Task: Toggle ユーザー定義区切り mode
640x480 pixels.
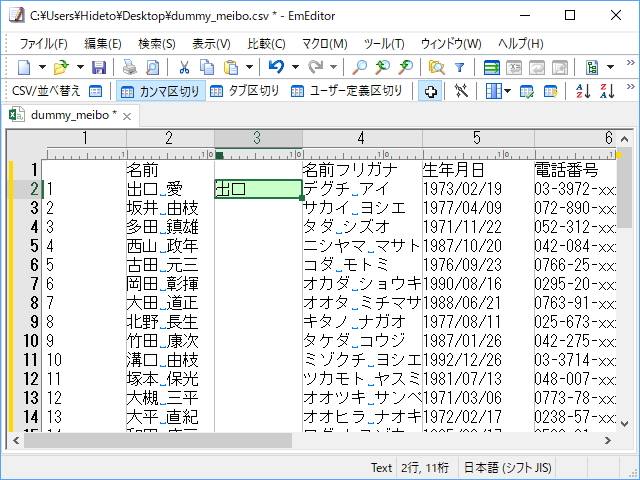Action: (x=347, y=91)
